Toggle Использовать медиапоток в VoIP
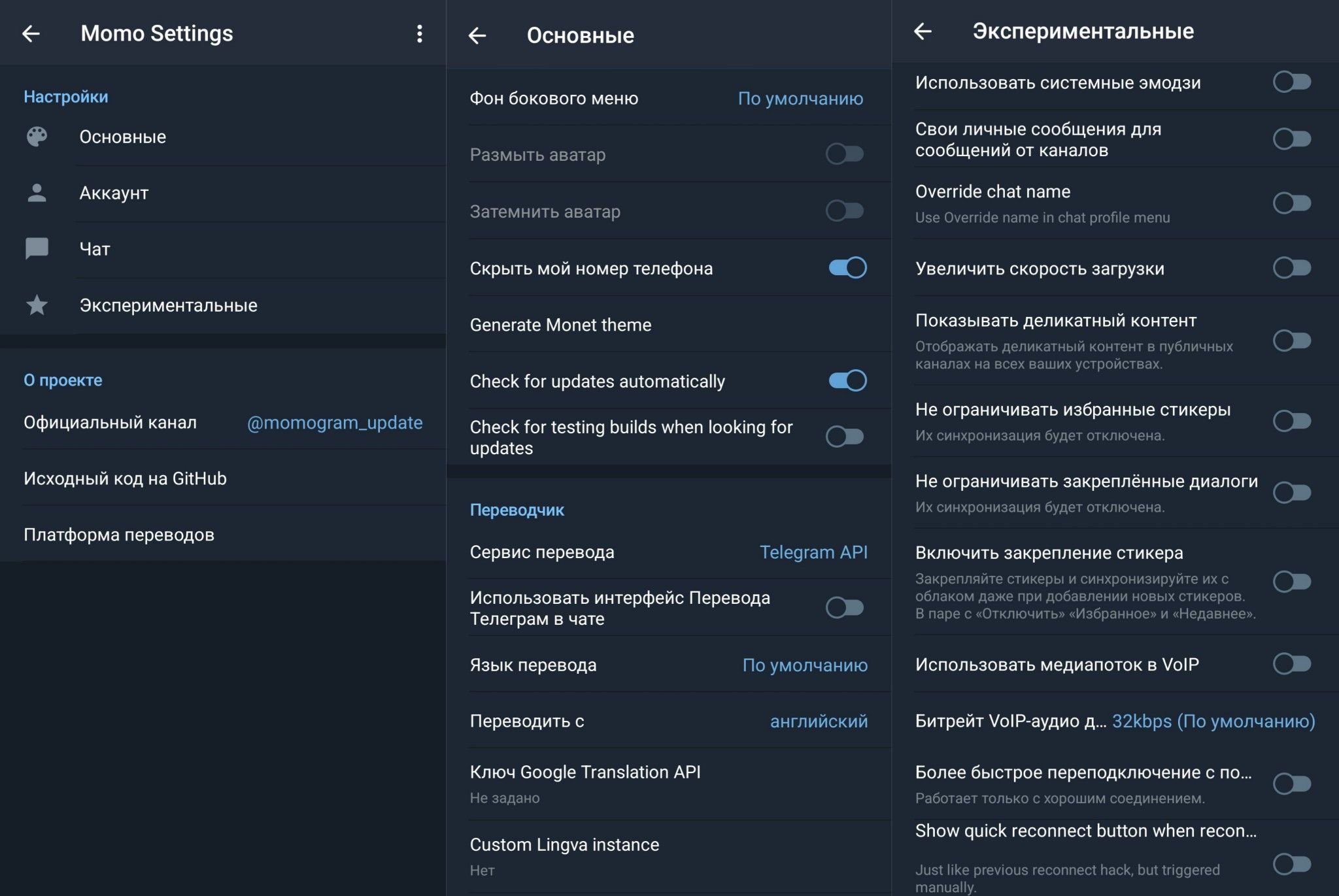This screenshot has width=1339, height=896. coord(1292,664)
